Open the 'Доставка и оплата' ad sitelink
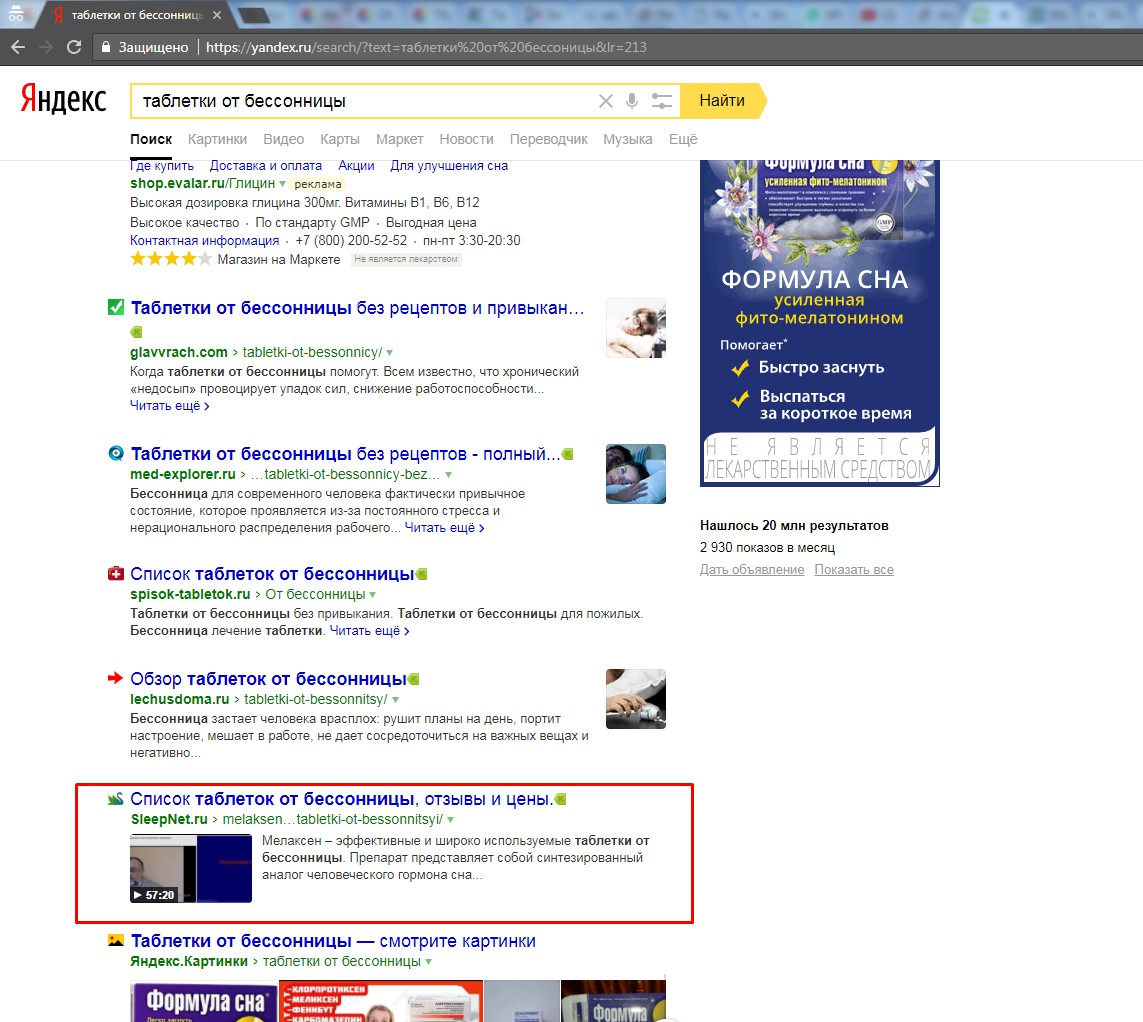The width and height of the screenshot is (1143, 1022). tap(265, 165)
